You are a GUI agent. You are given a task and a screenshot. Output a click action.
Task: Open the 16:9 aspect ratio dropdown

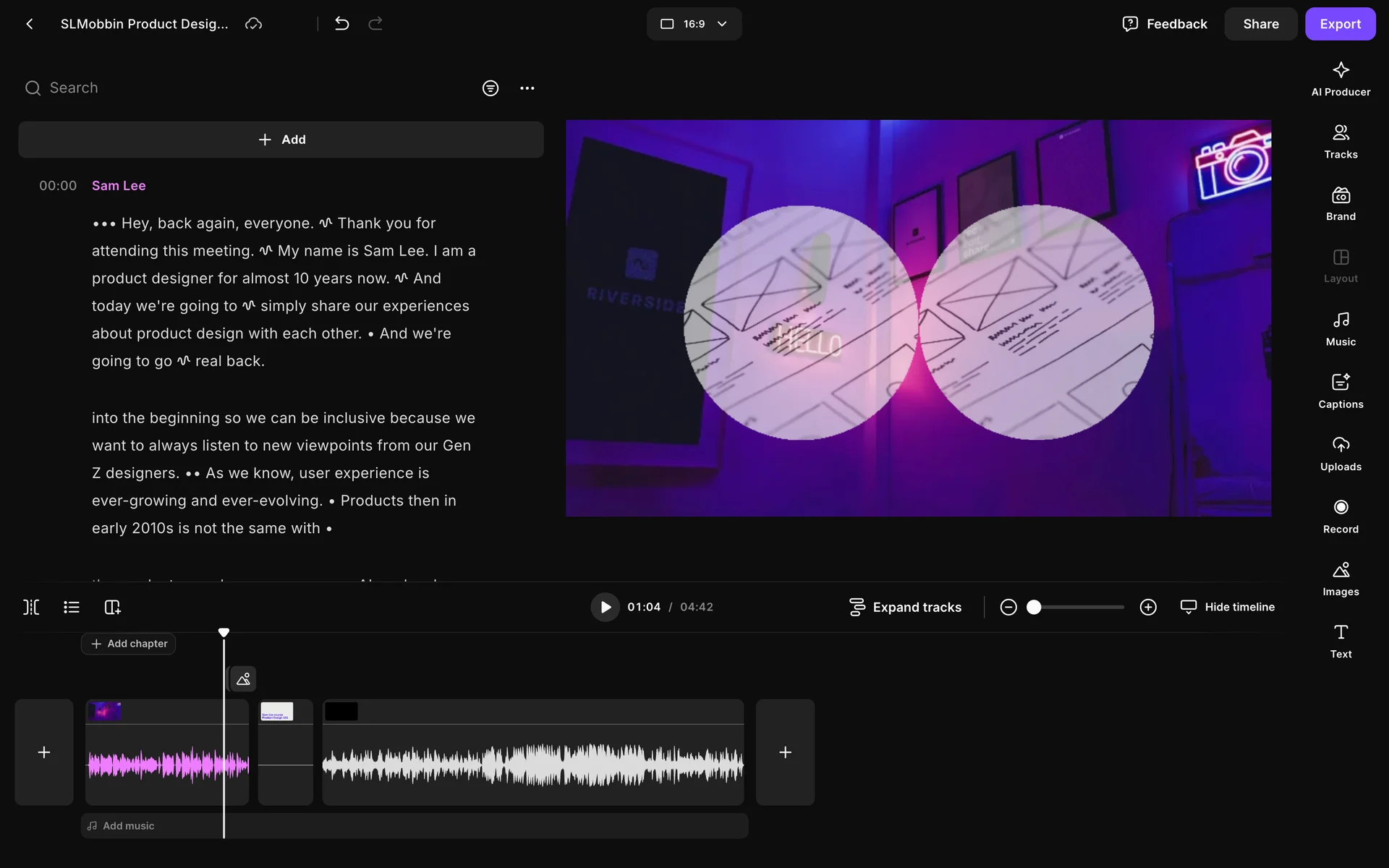point(693,24)
